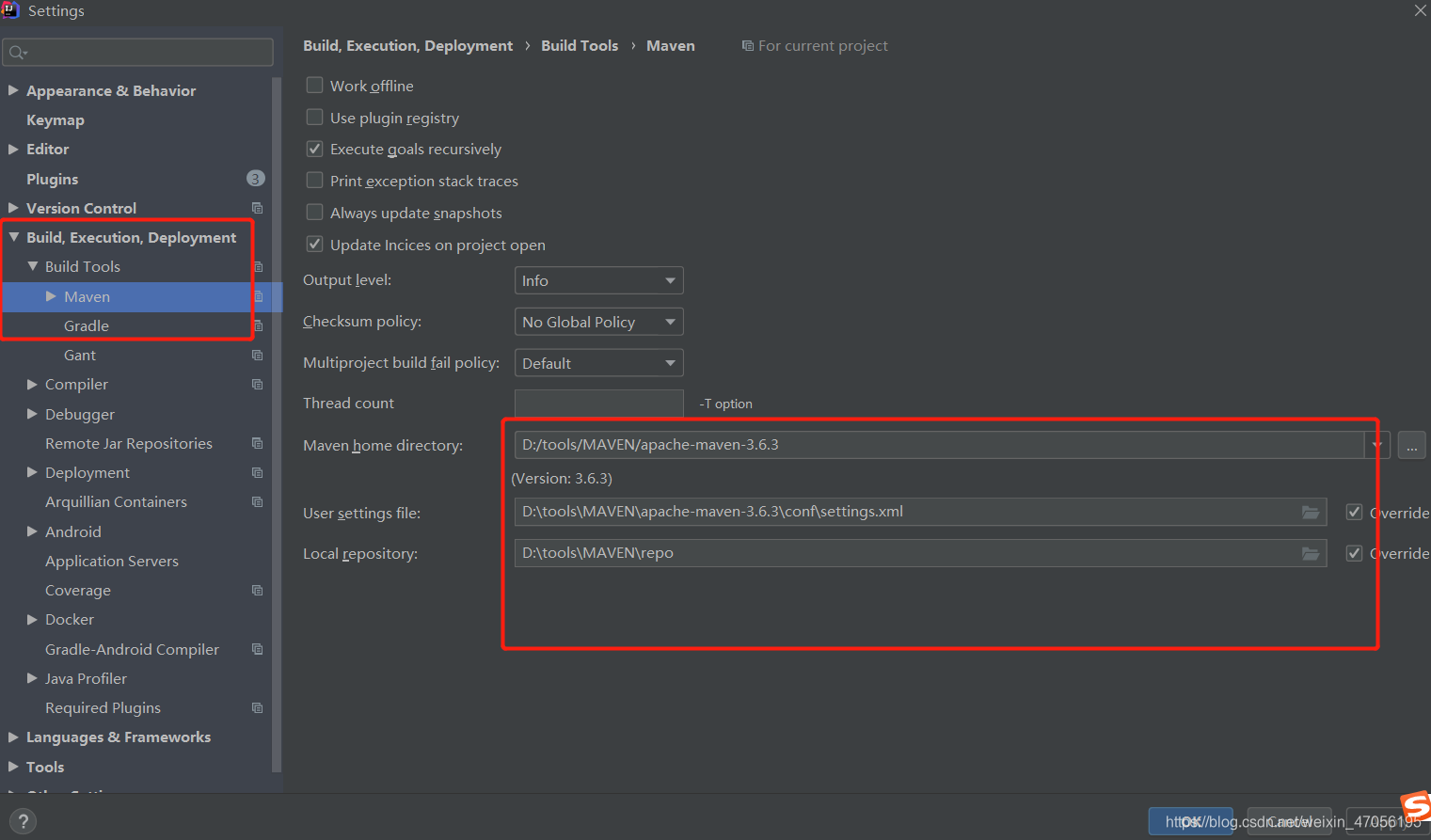Viewport: 1431px width, 840px height.
Task: Open the Output level dropdown
Action: [598, 280]
